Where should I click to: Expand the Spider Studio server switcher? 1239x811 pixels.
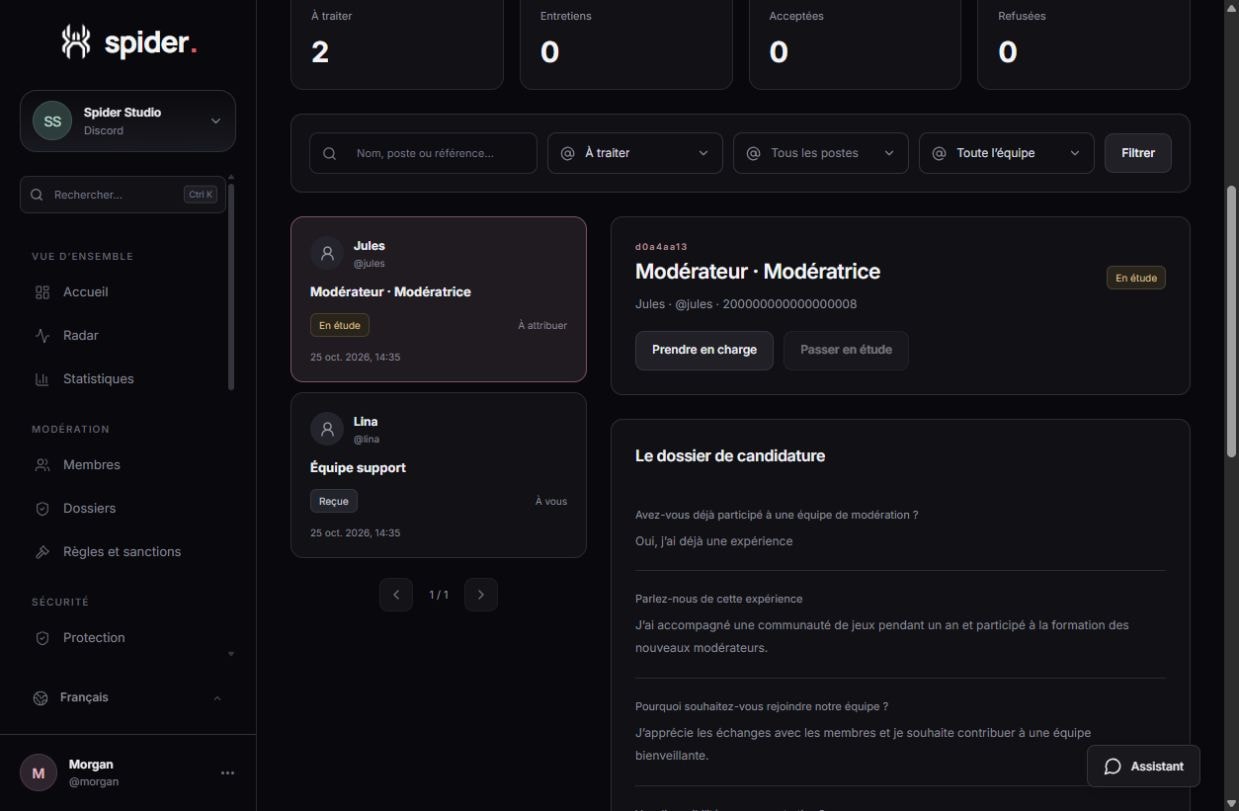[128, 121]
